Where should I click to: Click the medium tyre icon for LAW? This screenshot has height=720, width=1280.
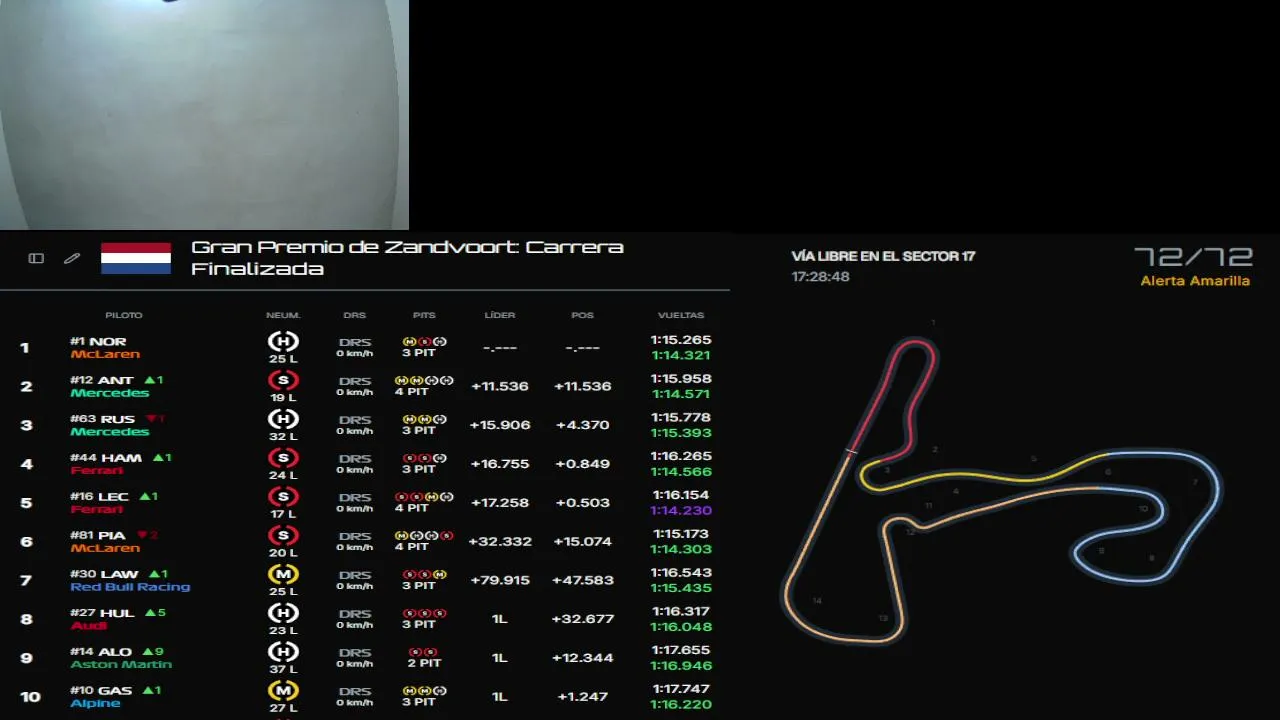coord(283,575)
